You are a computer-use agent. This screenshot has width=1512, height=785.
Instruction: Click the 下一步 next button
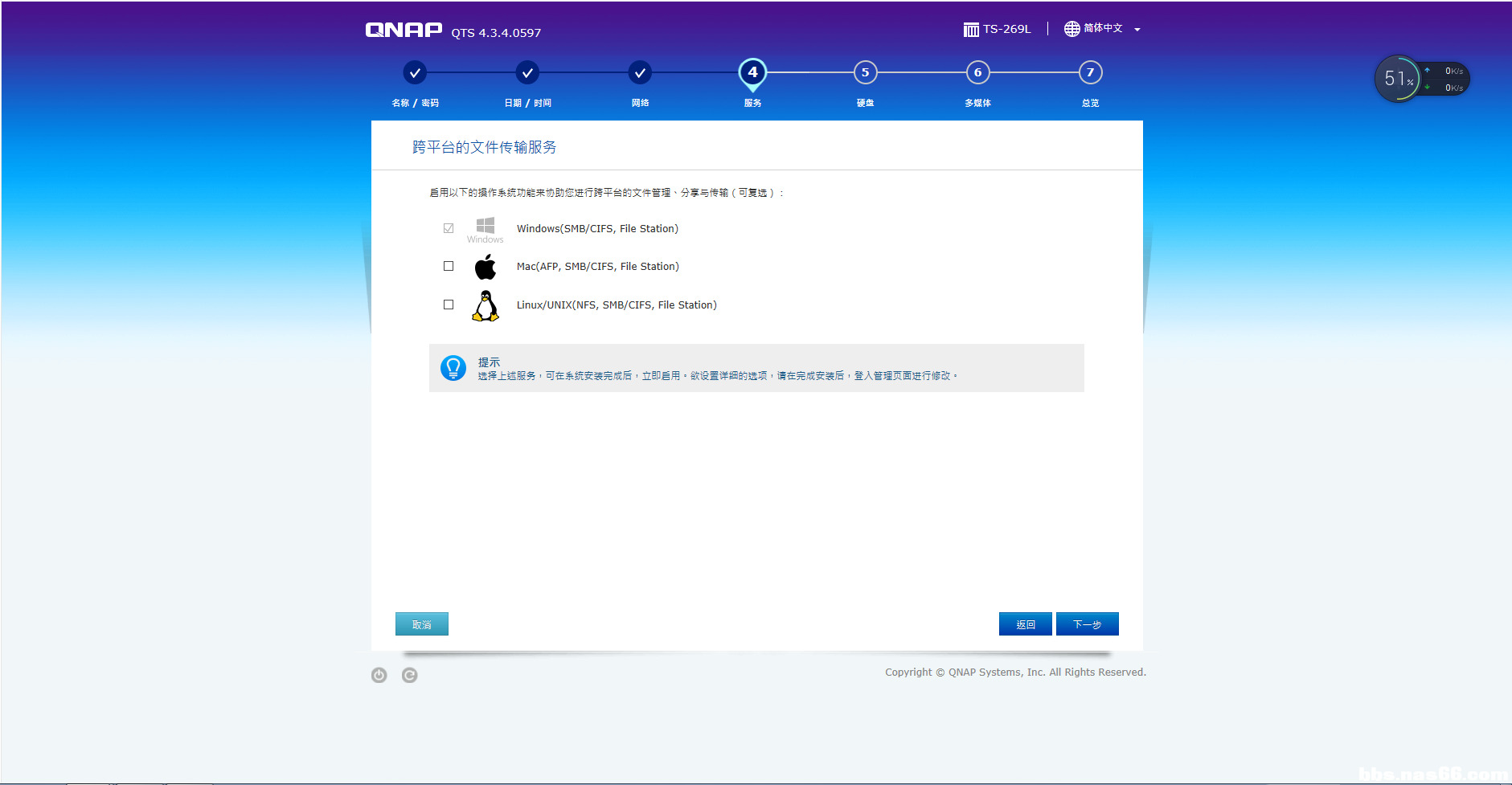pyautogui.click(x=1087, y=624)
